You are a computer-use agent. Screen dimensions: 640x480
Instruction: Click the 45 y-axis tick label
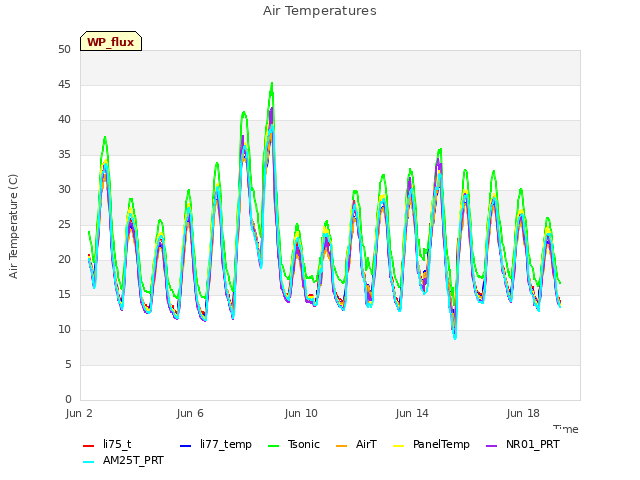click(64, 84)
